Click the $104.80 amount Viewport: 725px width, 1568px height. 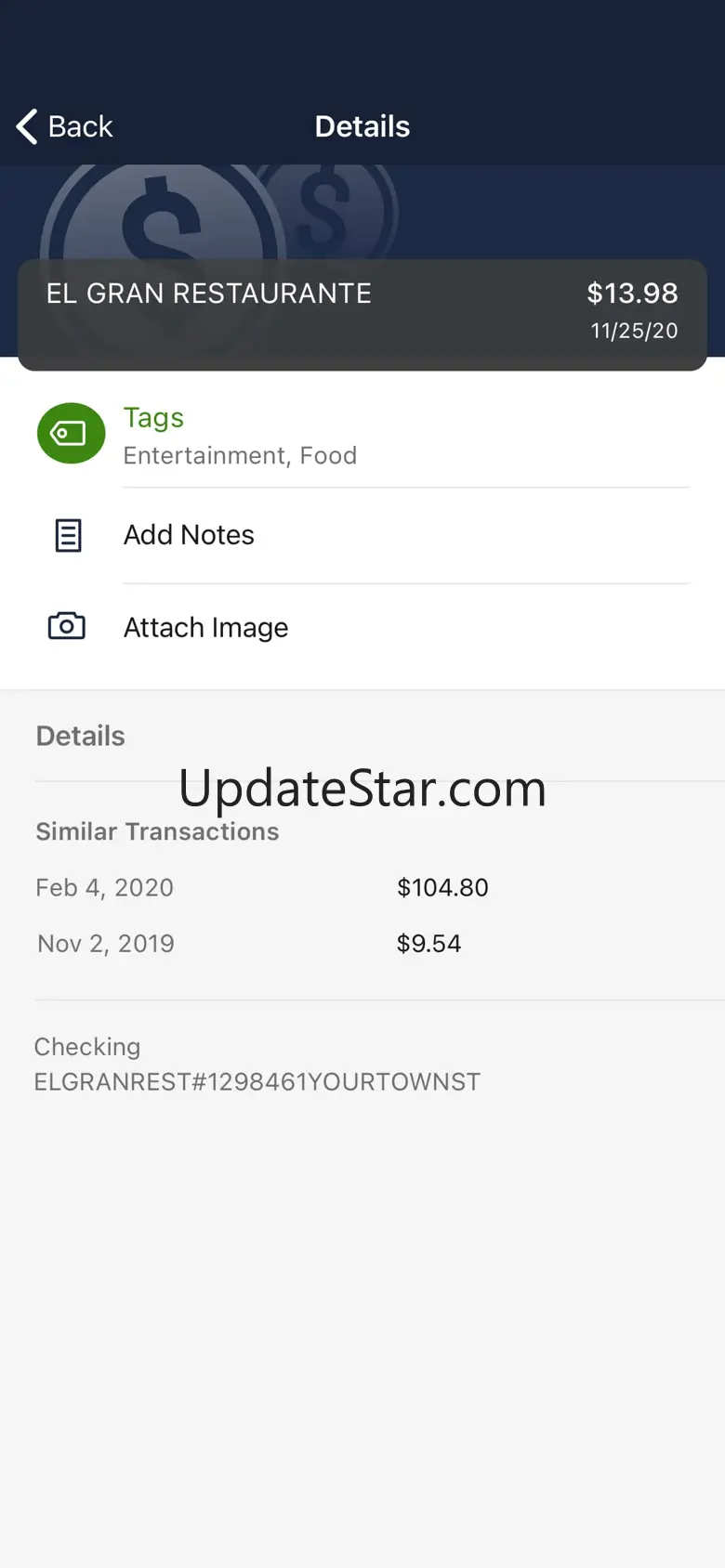(x=442, y=888)
